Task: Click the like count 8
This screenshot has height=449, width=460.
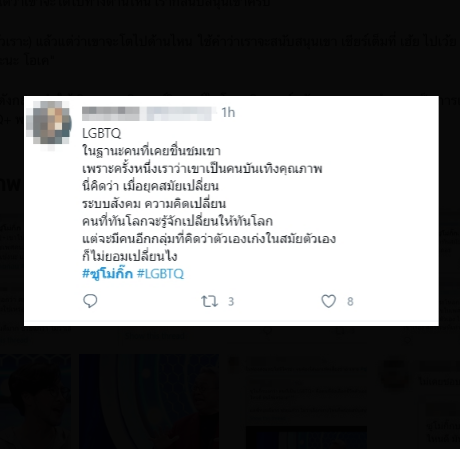Action: click(350, 302)
